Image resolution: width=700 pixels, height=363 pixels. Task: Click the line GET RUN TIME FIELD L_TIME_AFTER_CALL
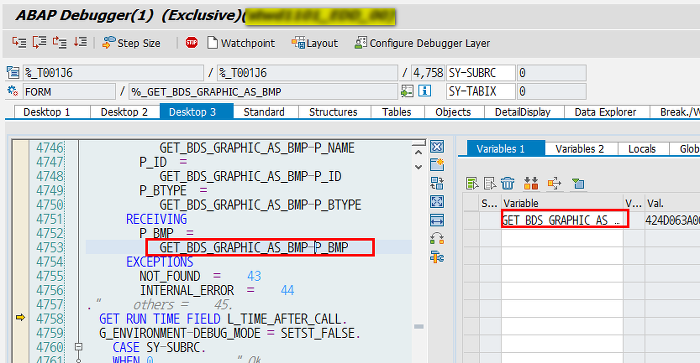click(x=223, y=319)
